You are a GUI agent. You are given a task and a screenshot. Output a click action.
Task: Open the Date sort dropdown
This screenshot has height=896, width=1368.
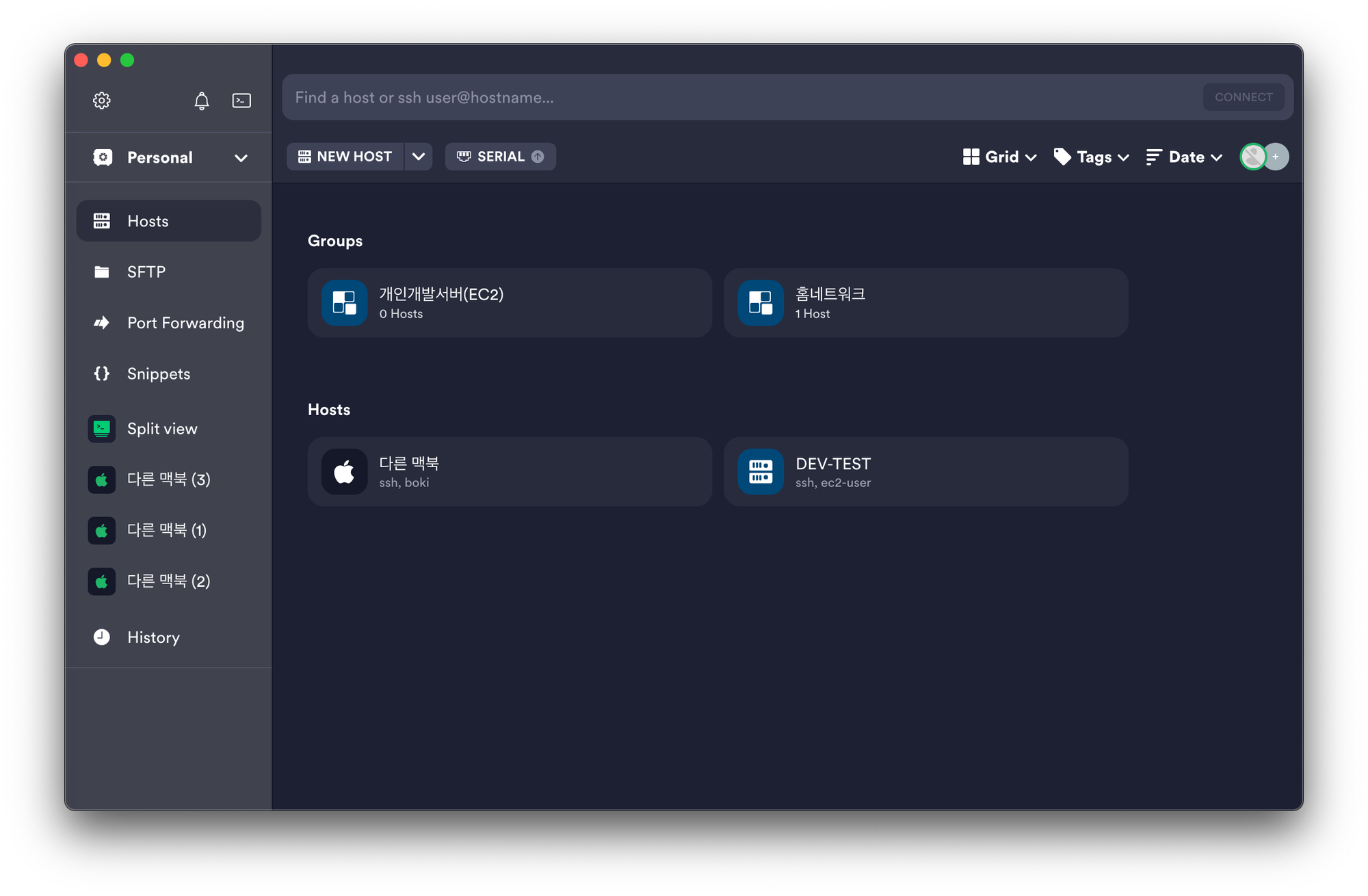(1184, 157)
